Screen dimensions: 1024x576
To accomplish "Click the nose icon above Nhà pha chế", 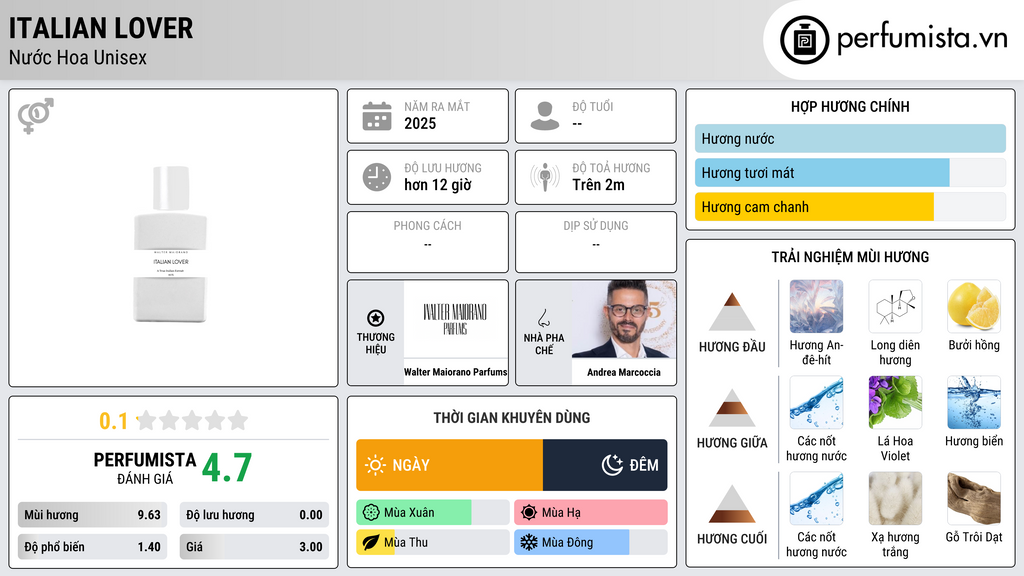I will 543,318.
